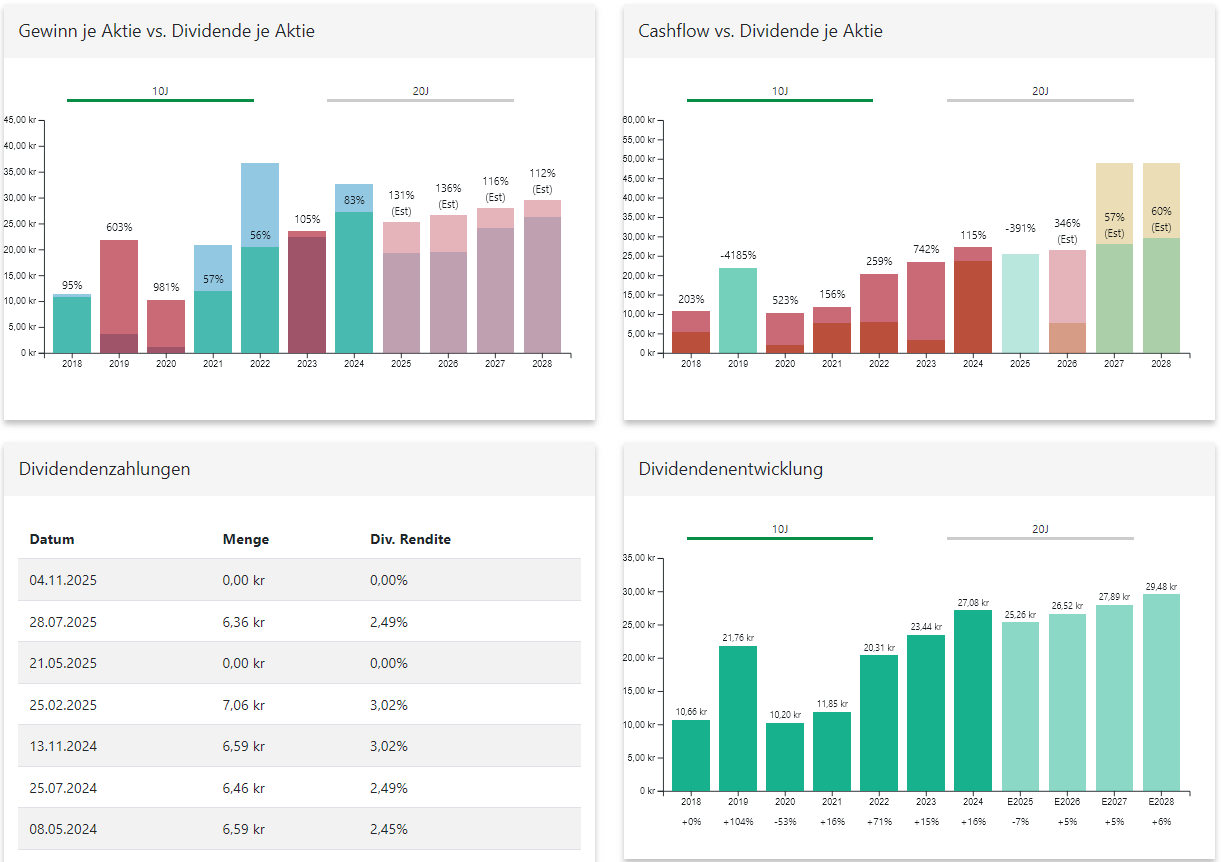This screenshot has width=1221, height=862.
Task: Select the 10J tab in Gewinn je Aktie chart
Action: tap(160, 92)
